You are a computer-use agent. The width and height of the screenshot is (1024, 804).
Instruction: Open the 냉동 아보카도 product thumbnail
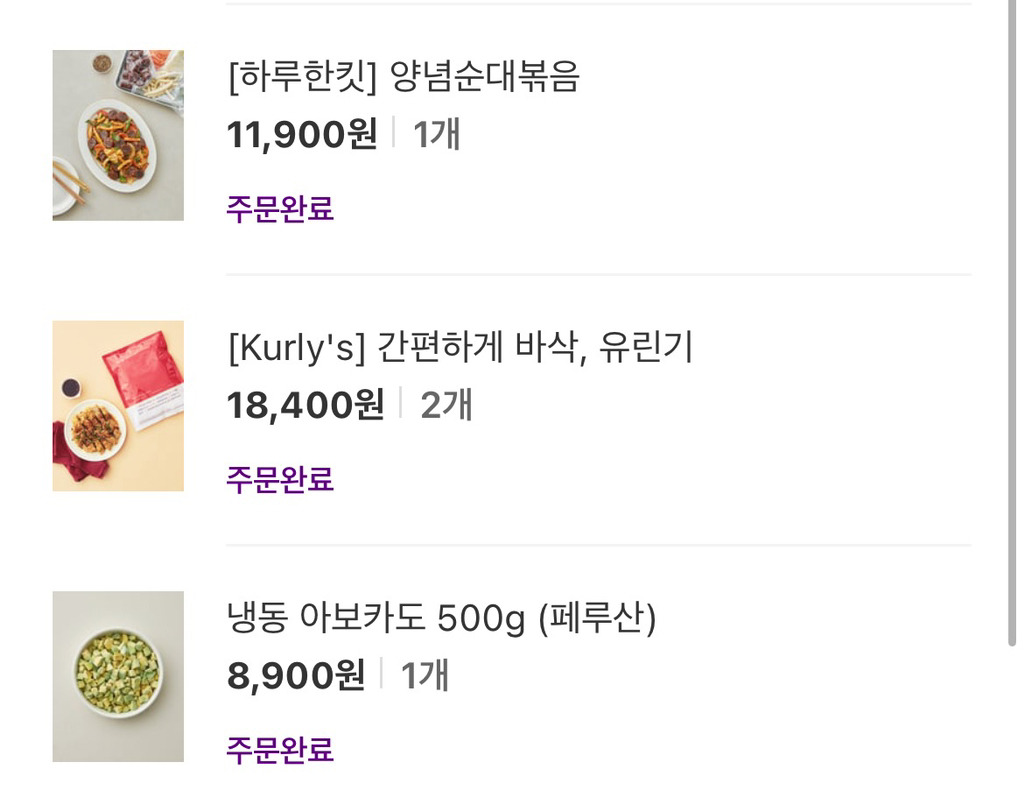coord(118,677)
